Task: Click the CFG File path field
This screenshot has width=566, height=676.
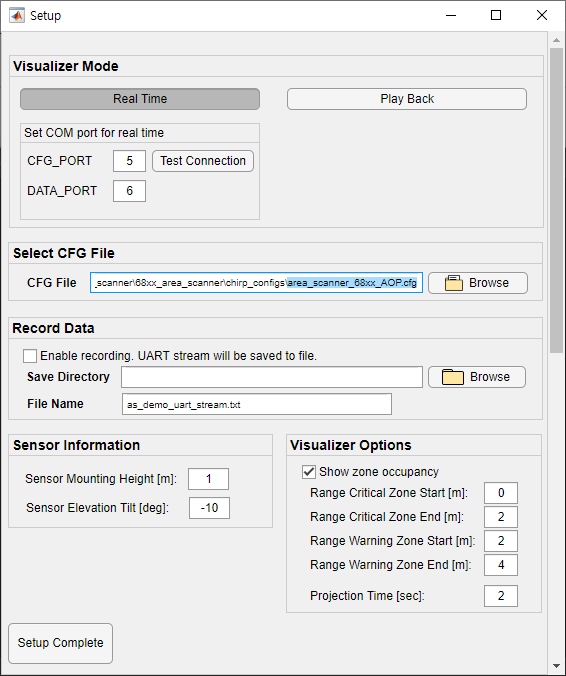Action: (x=256, y=283)
